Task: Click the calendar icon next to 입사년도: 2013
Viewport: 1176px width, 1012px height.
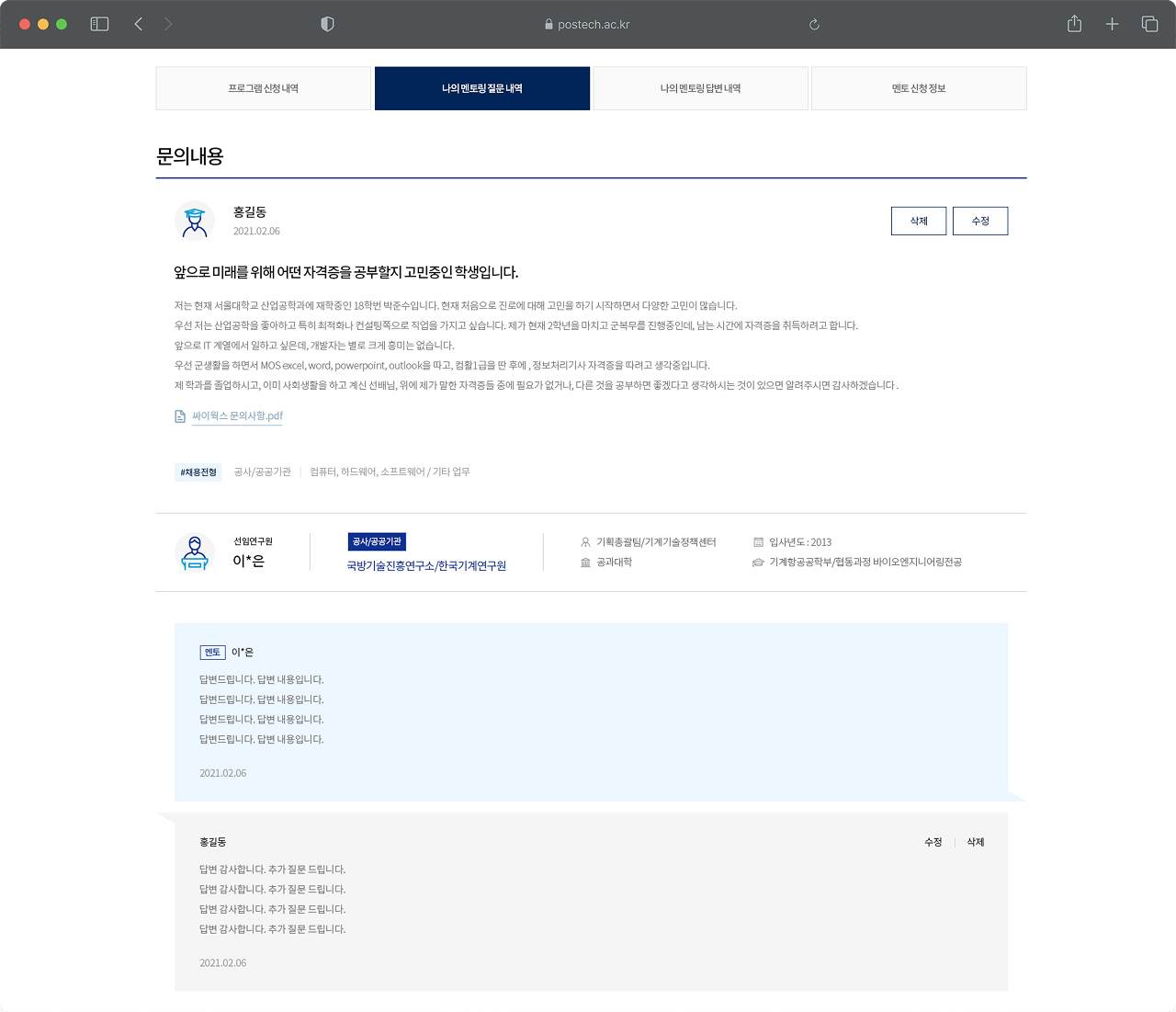Action: [x=758, y=542]
